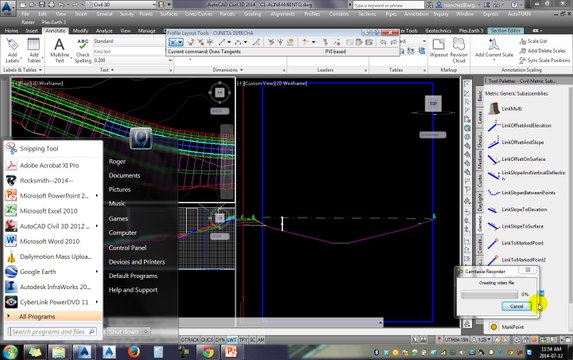Screen dimensions: 573x360
Task: Open the Civil 3D workspace dropdown
Action: 121,5
